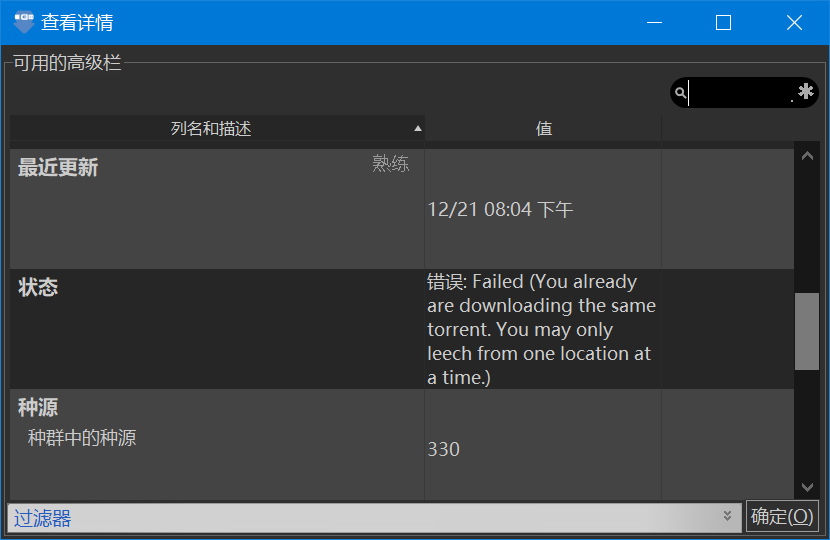Screen dimensions: 830x540
Task: Open the 过滤器 combo box
Action: pos(370,517)
